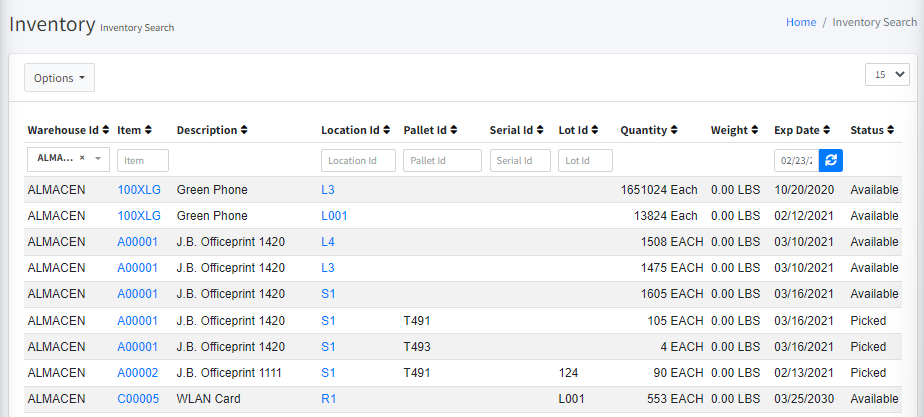The image size is (924, 417).
Task: Expand the Warehouse Id filter dropdown arrow
Action: click(99, 159)
